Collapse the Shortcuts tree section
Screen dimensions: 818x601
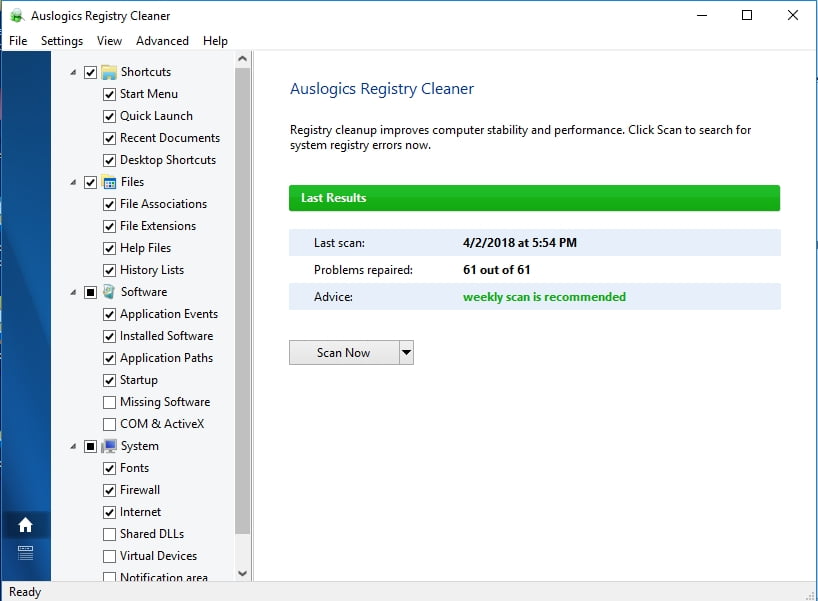(x=72, y=71)
